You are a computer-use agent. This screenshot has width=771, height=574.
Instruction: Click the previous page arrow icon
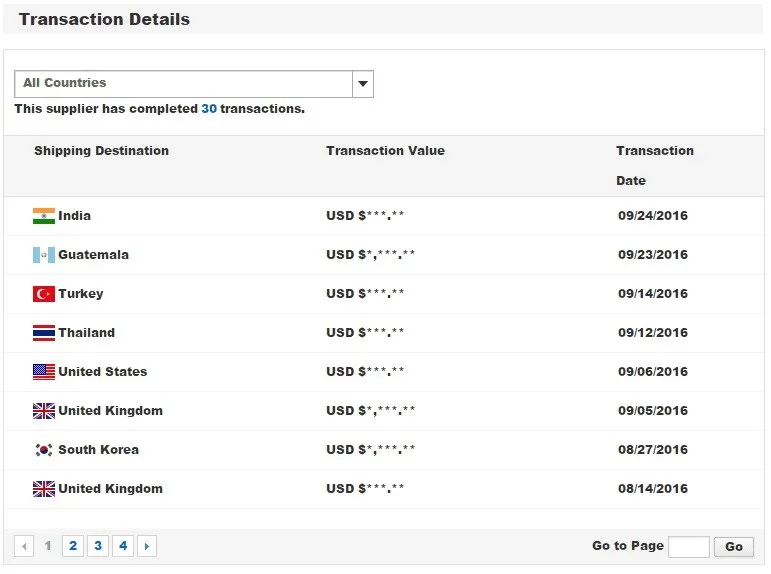pos(25,546)
